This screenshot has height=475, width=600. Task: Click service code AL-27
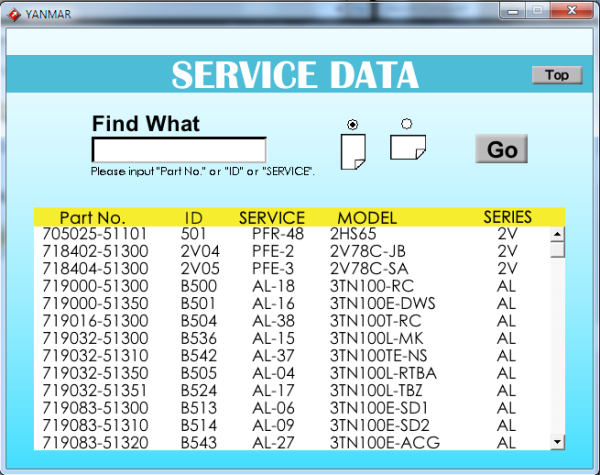point(273,443)
